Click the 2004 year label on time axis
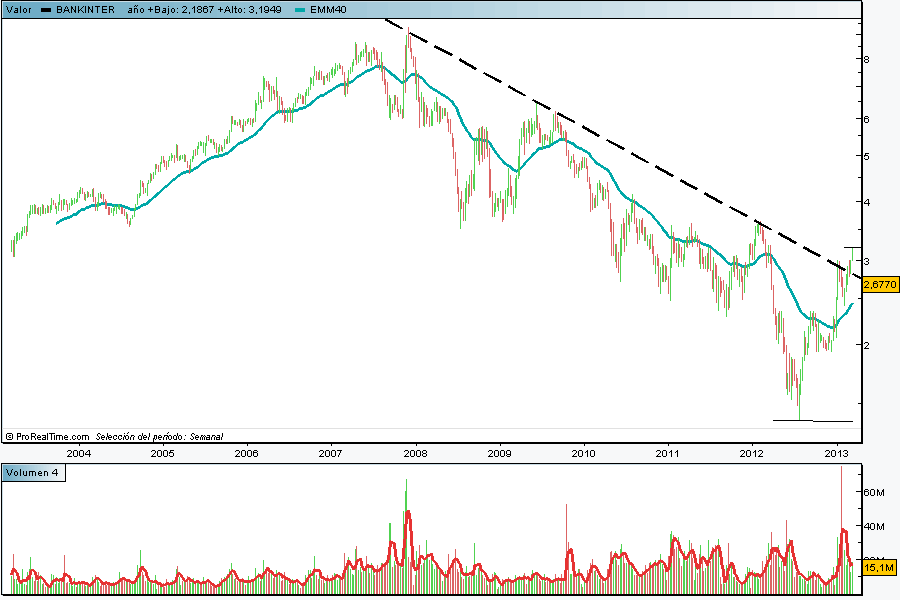Screen dimensions: 900x600 click(78, 454)
